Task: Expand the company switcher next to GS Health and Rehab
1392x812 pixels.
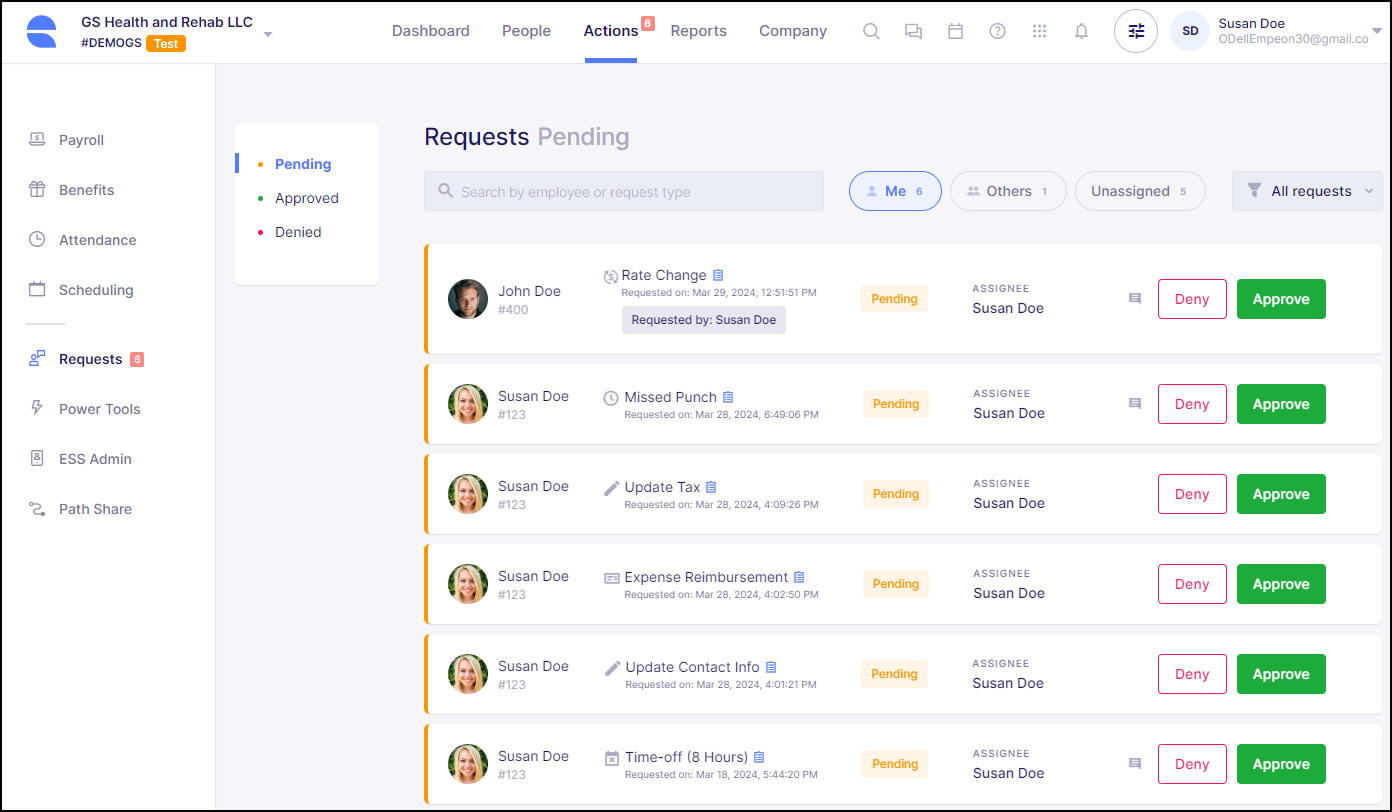Action: point(268,32)
